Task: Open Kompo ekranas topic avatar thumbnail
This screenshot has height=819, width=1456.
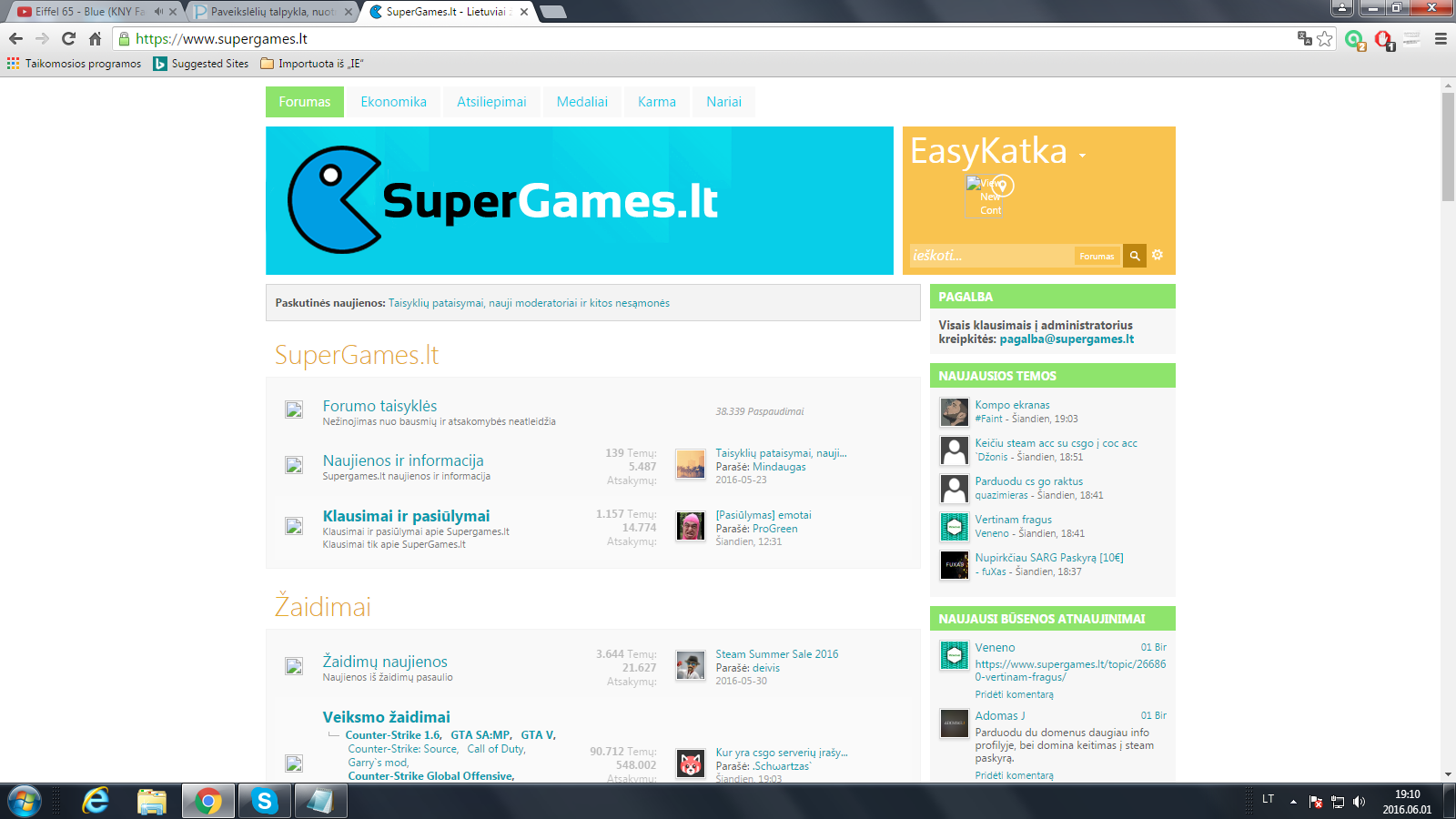Action: click(x=955, y=412)
